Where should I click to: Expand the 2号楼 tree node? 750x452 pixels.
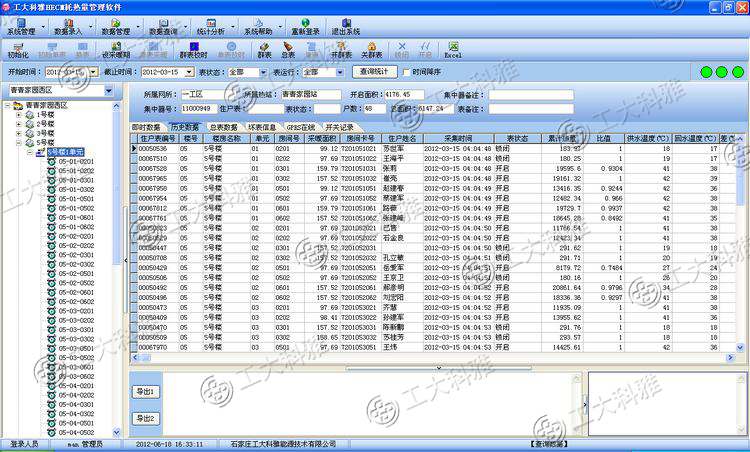point(19,124)
